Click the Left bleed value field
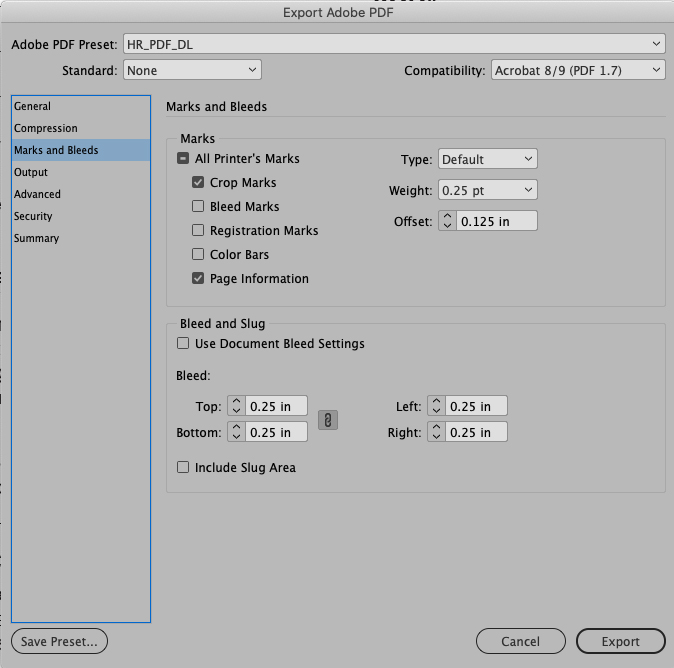The height and width of the screenshot is (668, 674). 476,406
